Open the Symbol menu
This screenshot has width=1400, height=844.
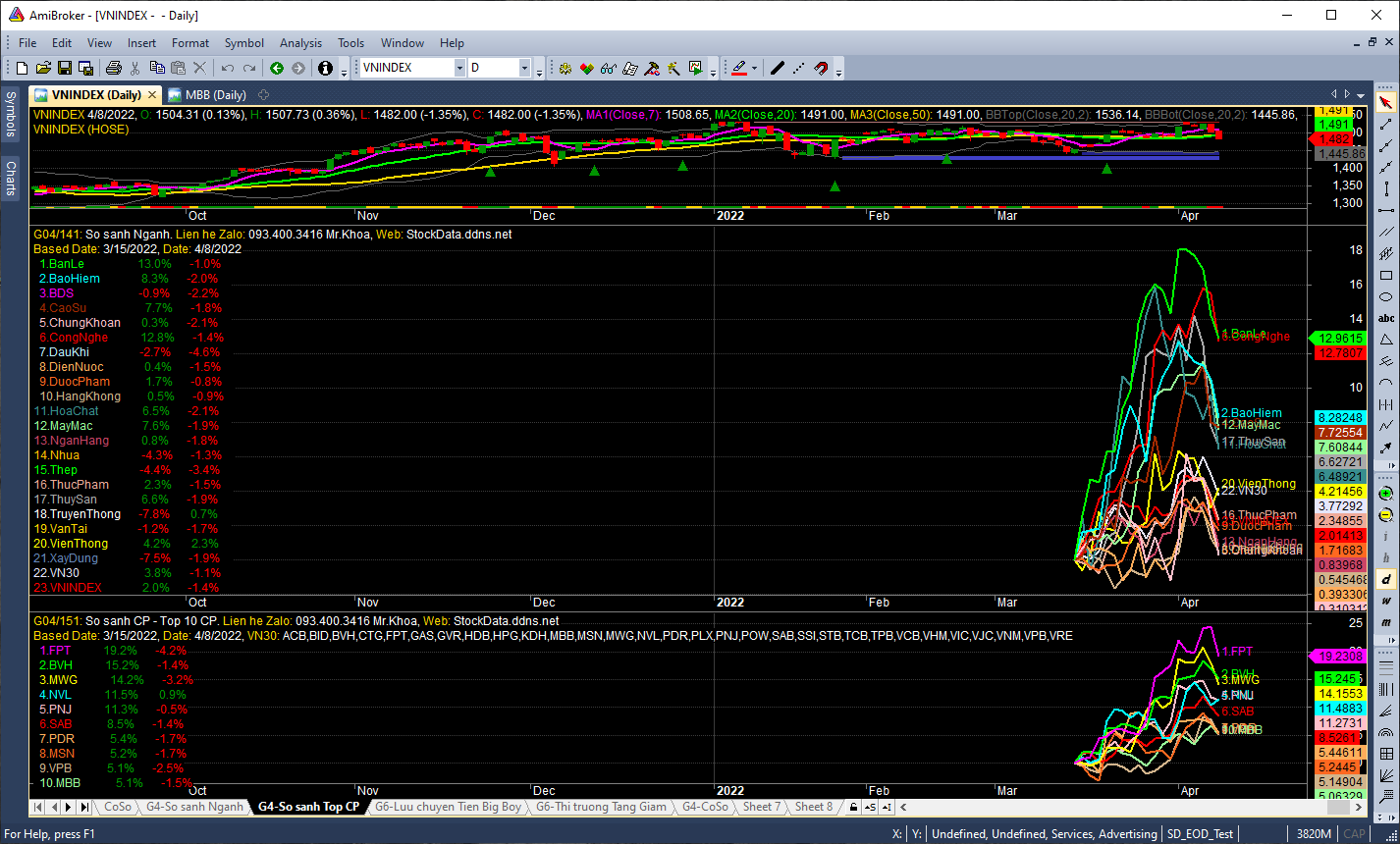click(x=244, y=43)
